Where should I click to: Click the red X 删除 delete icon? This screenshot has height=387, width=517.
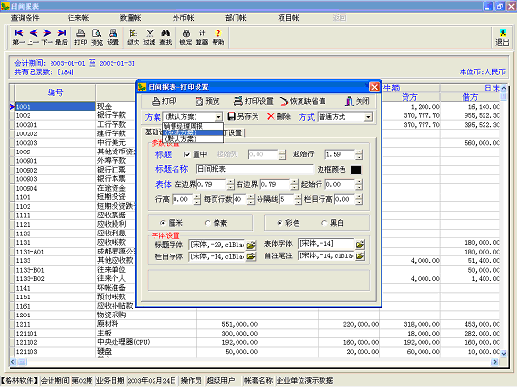click(279, 116)
